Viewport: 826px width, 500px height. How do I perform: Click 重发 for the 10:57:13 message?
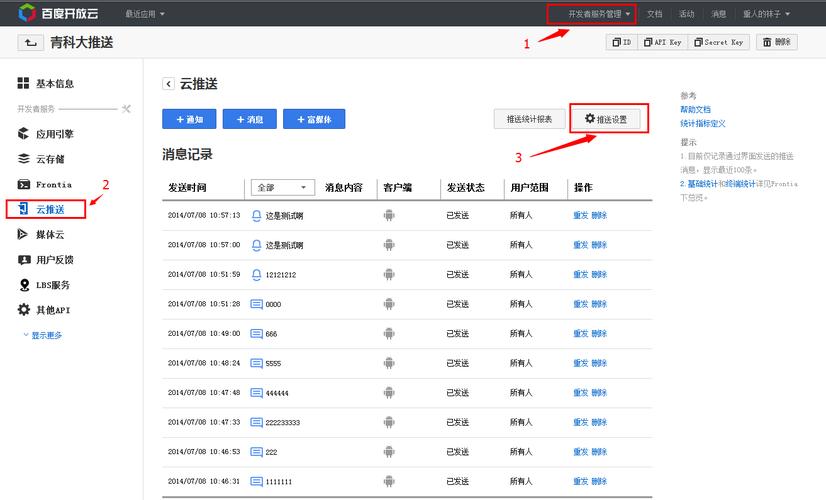(x=581, y=215)
